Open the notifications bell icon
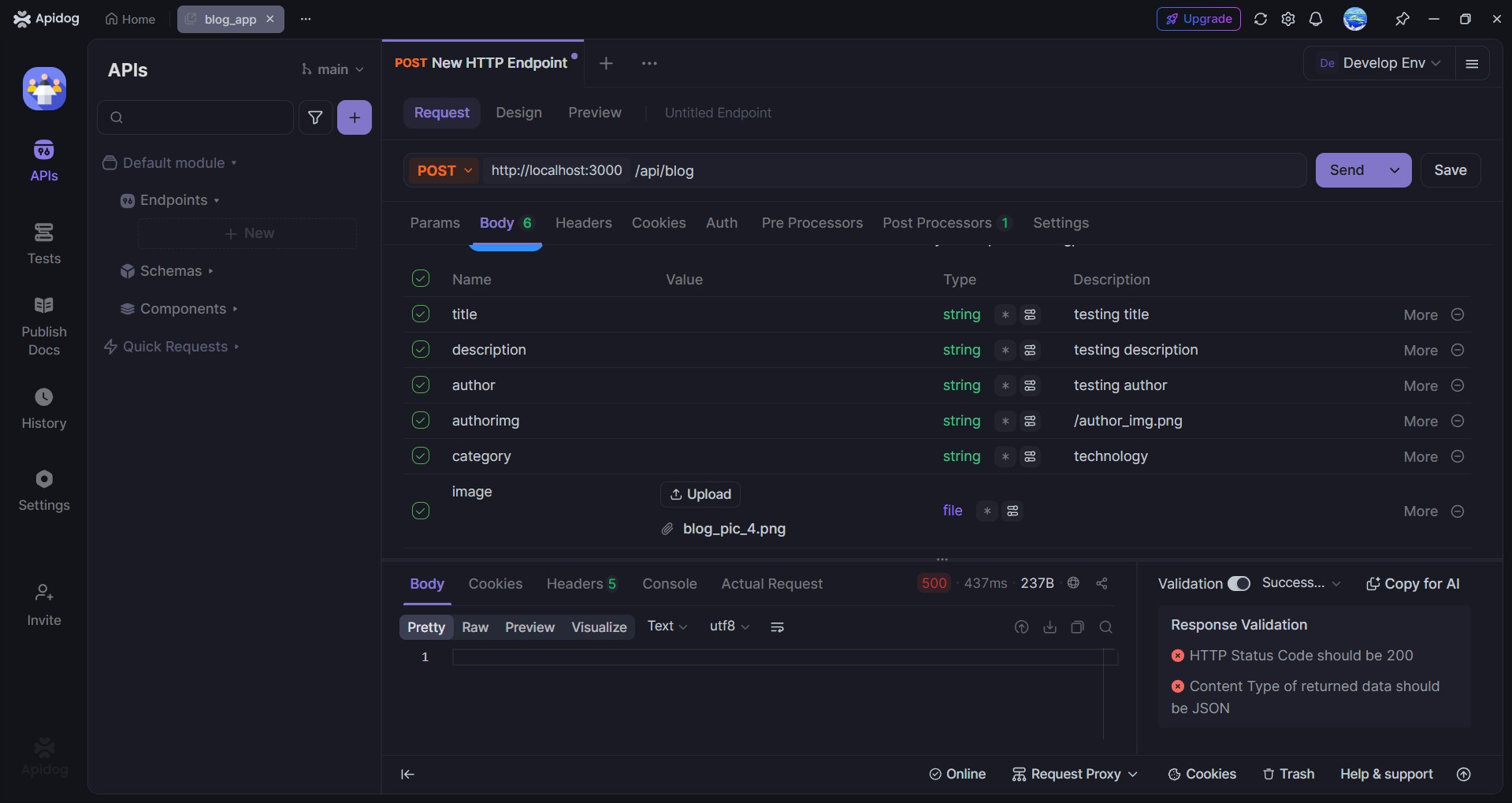1512x803 pixels. point(1316,19)
